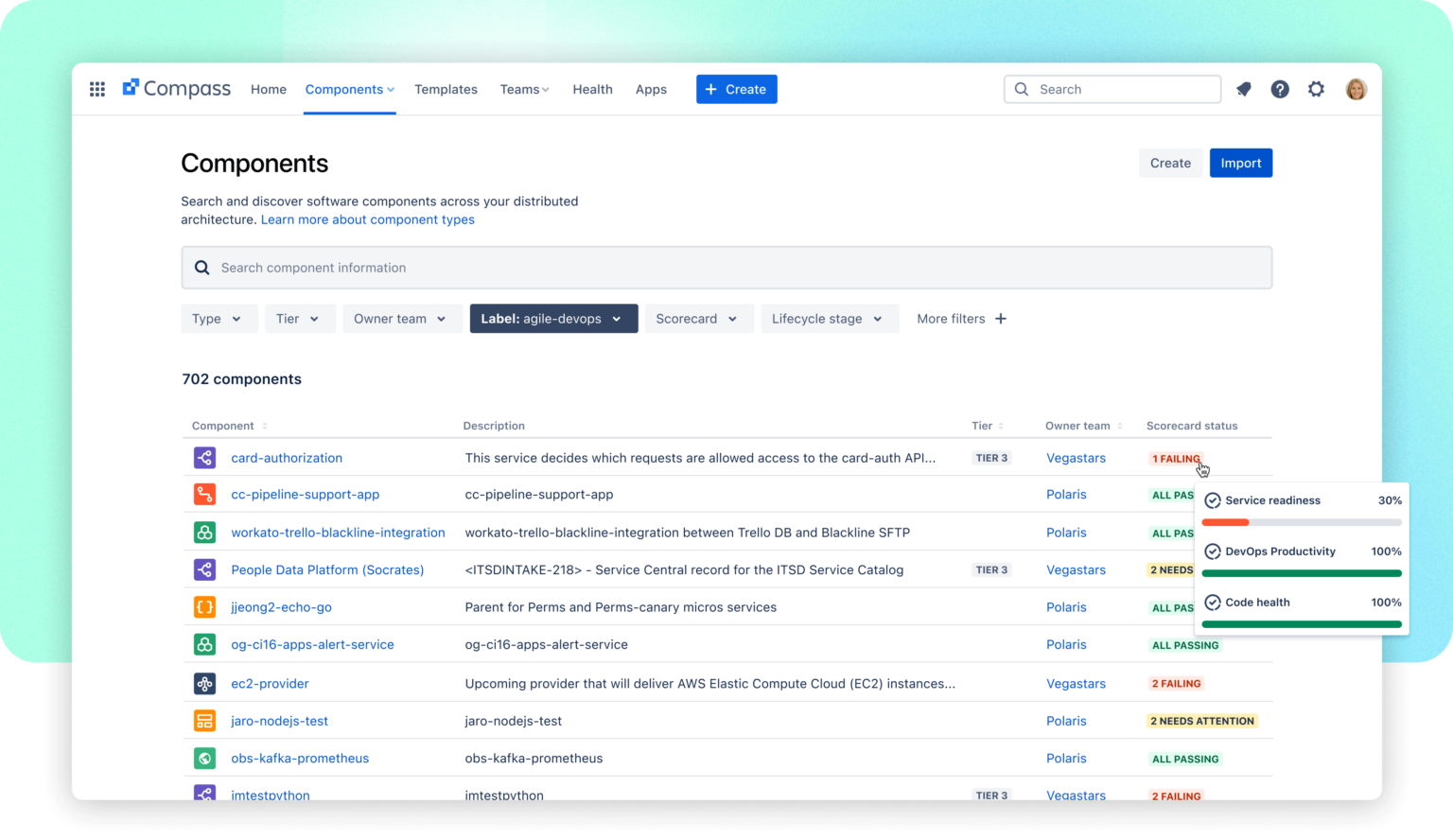Click the component icon beside workato-trello-blackline-integration
Viewport: 1453px width, 840px height.
pos(204,532)
